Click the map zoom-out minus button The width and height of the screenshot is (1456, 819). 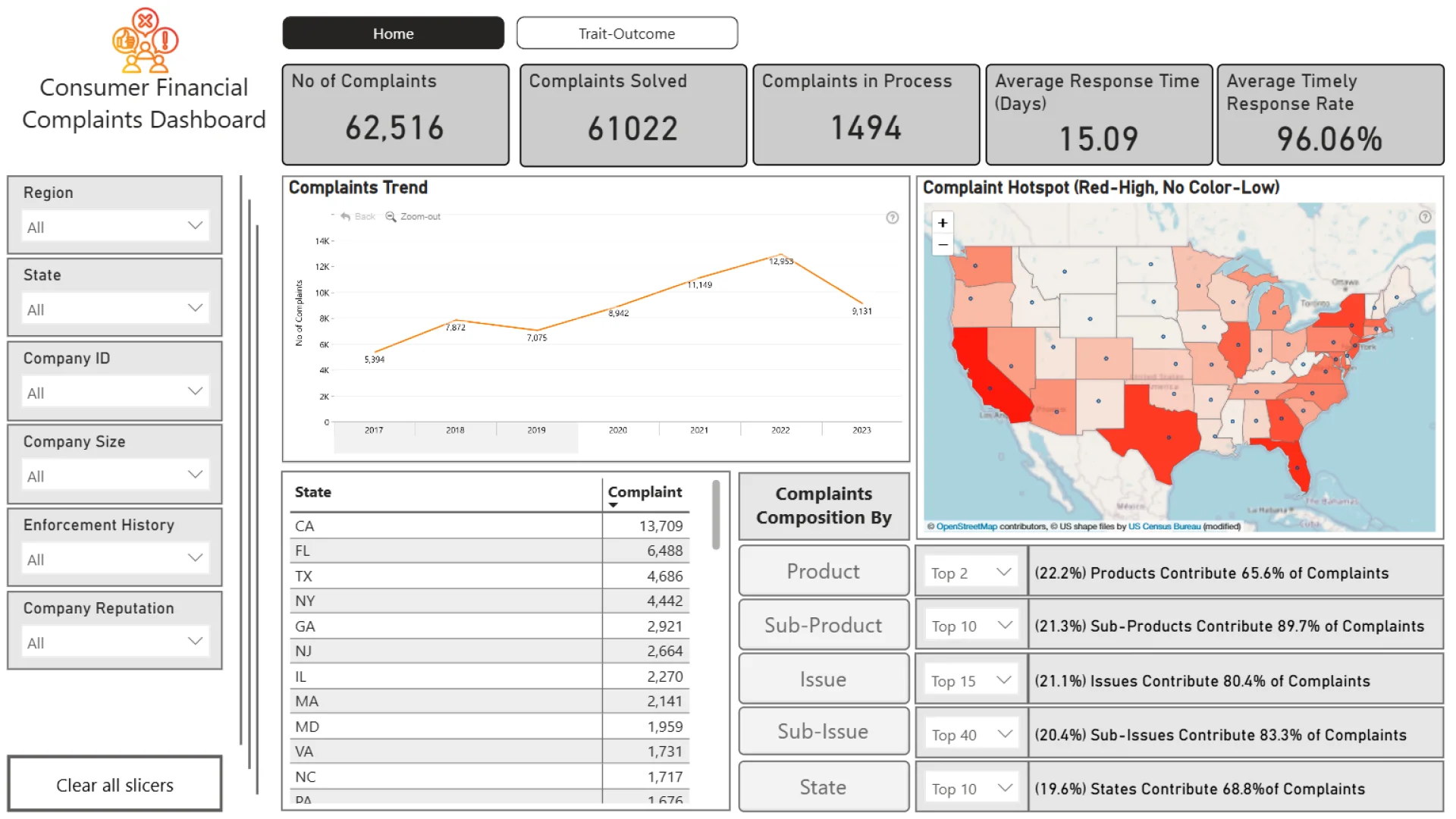[x=942, y=244]
